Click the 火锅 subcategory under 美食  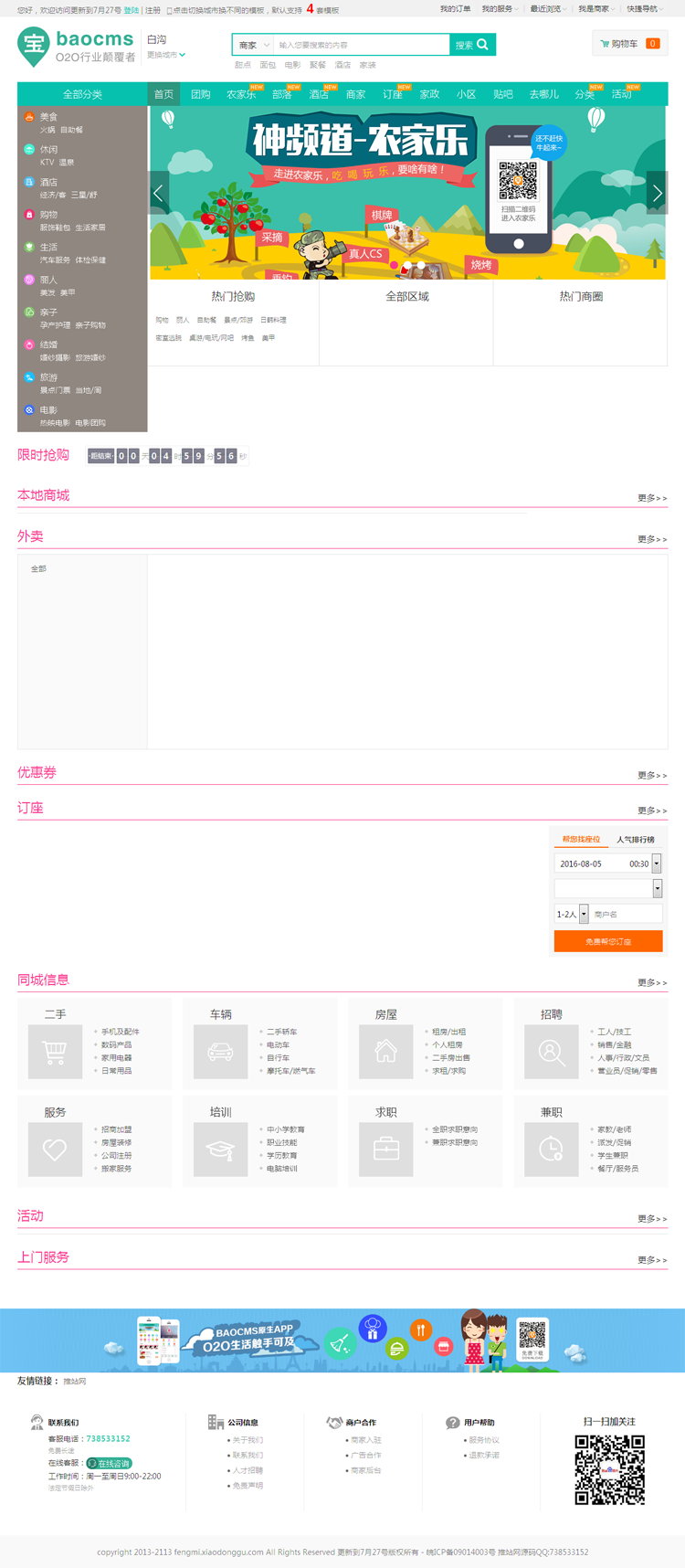point(47,130)
